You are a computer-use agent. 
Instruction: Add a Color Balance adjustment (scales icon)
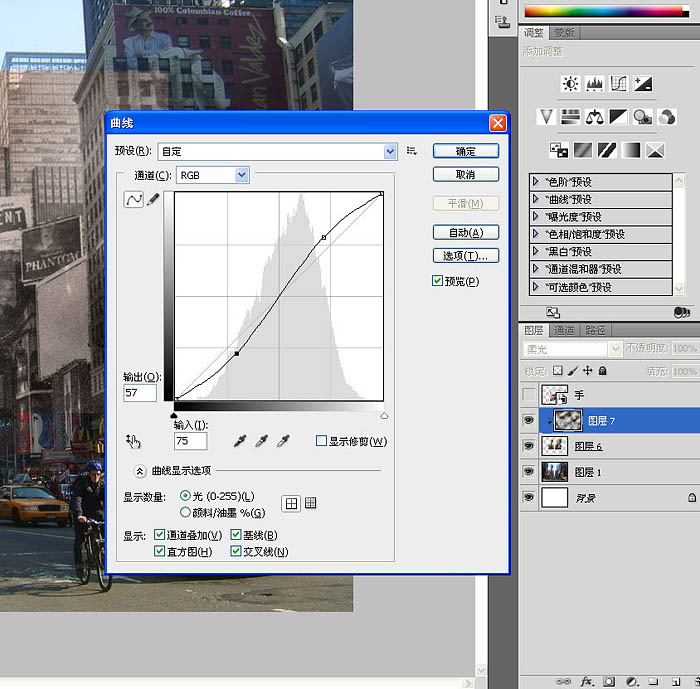tap(595, 117)
